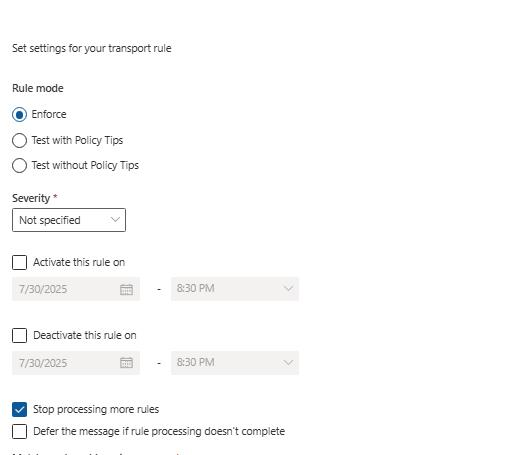Expand activation time 8:30 PM dropdown
Image resolution: width=510 pixels, height=455 pixels.
coord(235,289)
